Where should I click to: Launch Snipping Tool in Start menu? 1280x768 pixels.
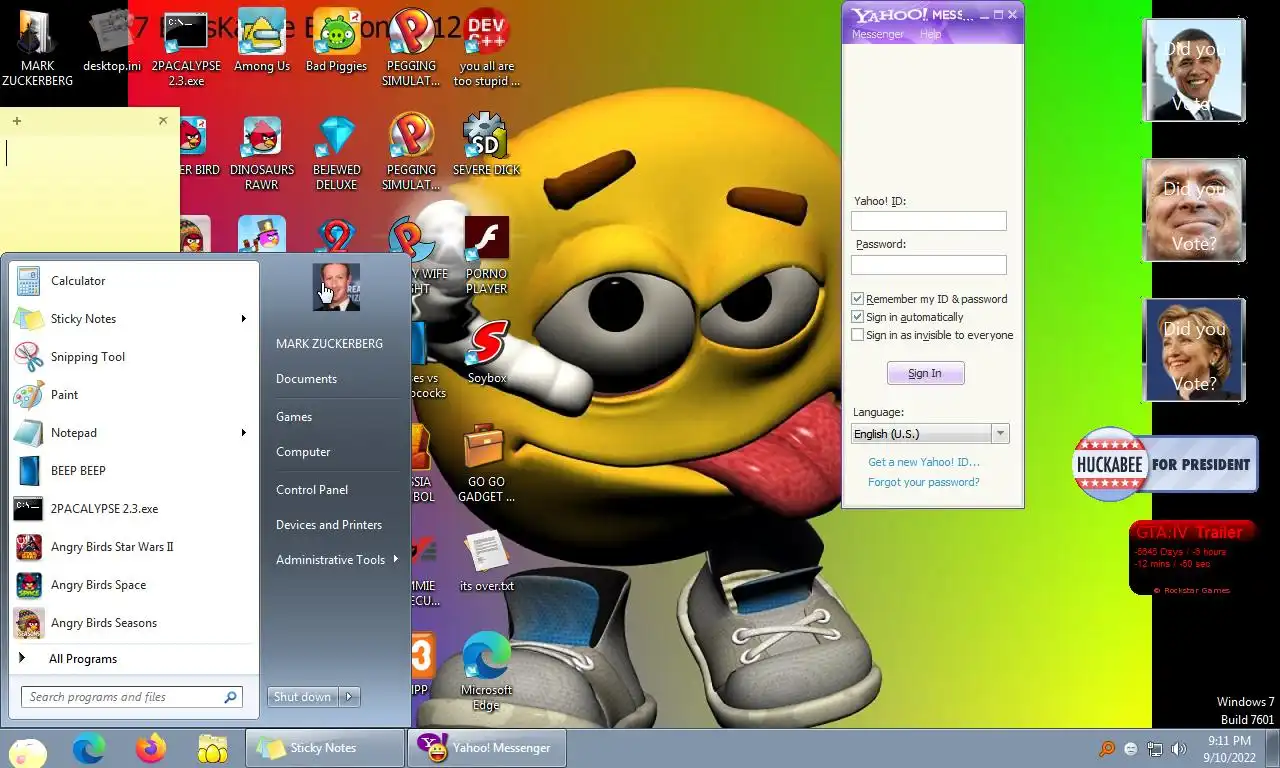(x=134, y=357)
